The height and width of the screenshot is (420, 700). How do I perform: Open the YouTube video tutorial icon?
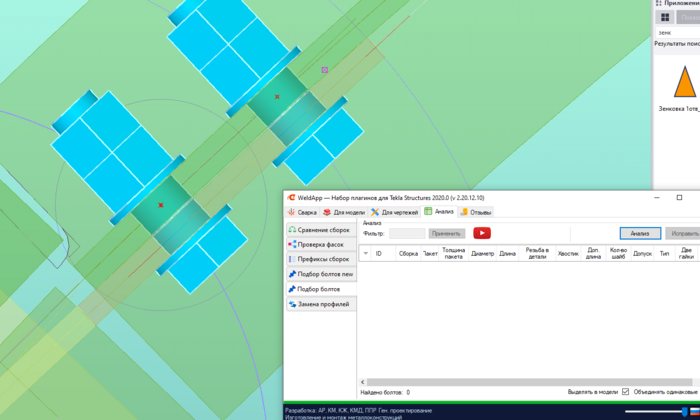[482, 233]
